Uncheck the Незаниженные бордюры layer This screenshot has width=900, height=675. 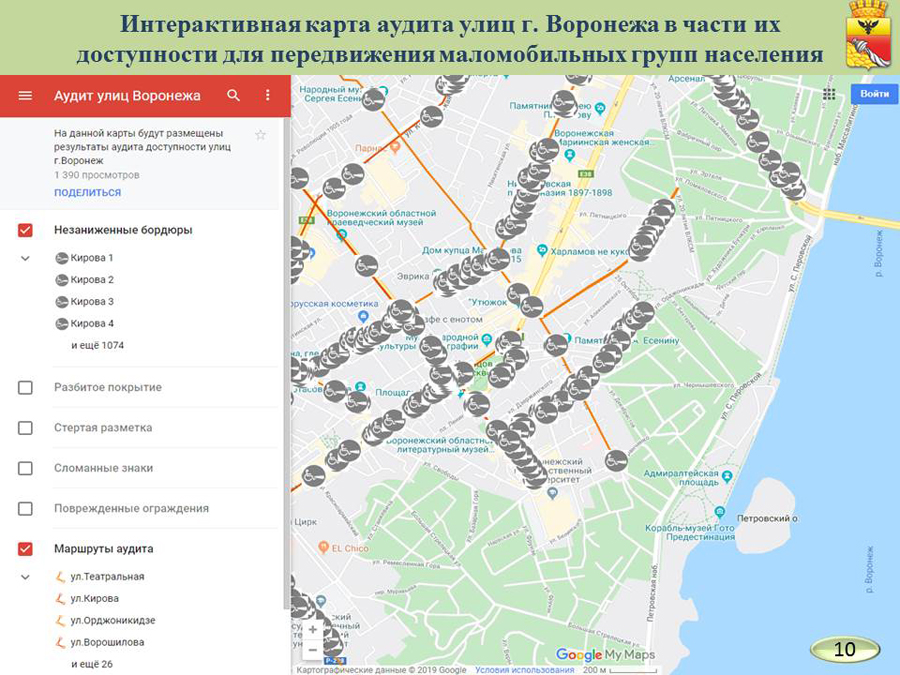point(26,230)
